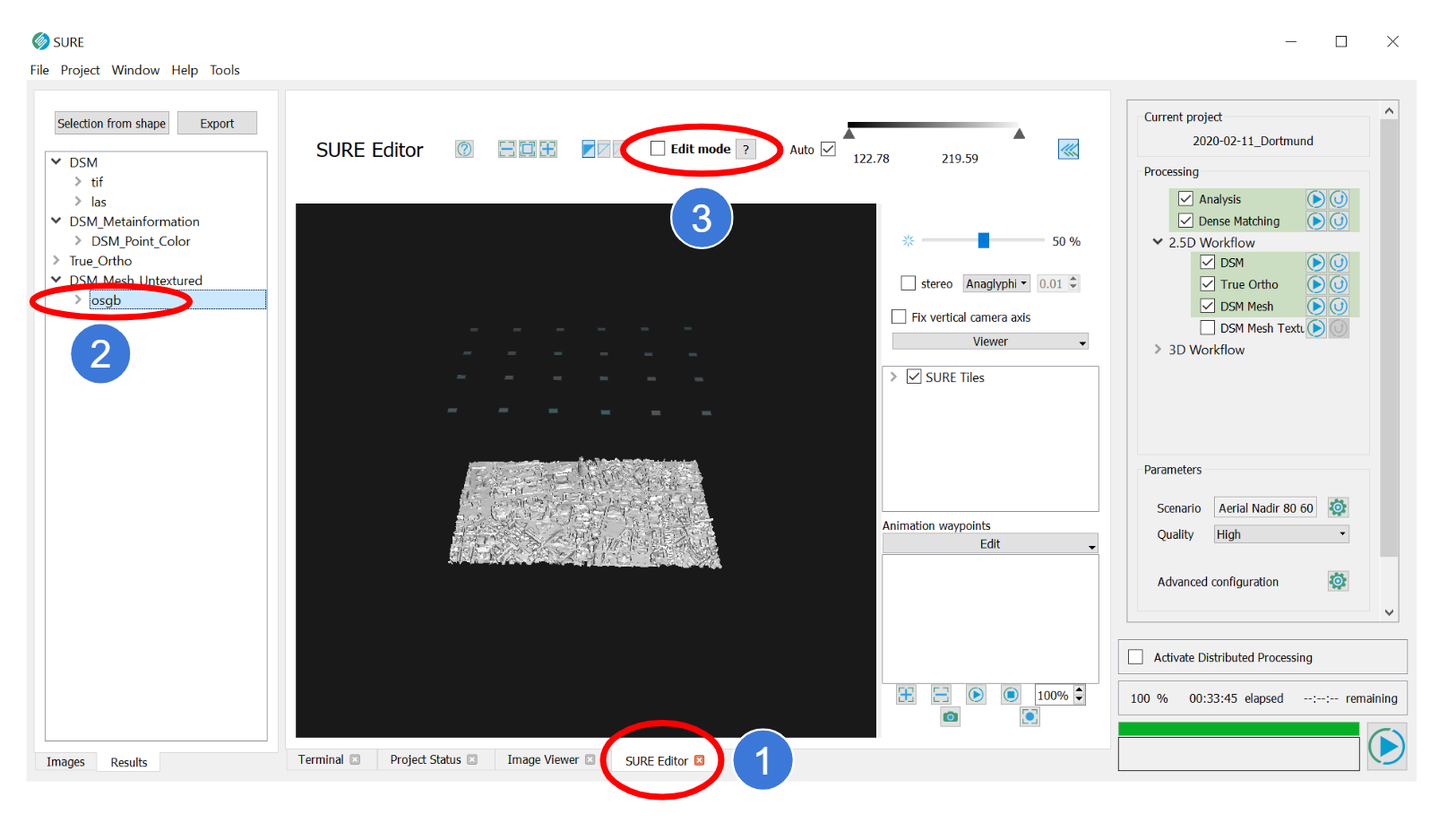Play the waypoint animation
Viewport: 1456px width, 823px height.
point(976,695)
